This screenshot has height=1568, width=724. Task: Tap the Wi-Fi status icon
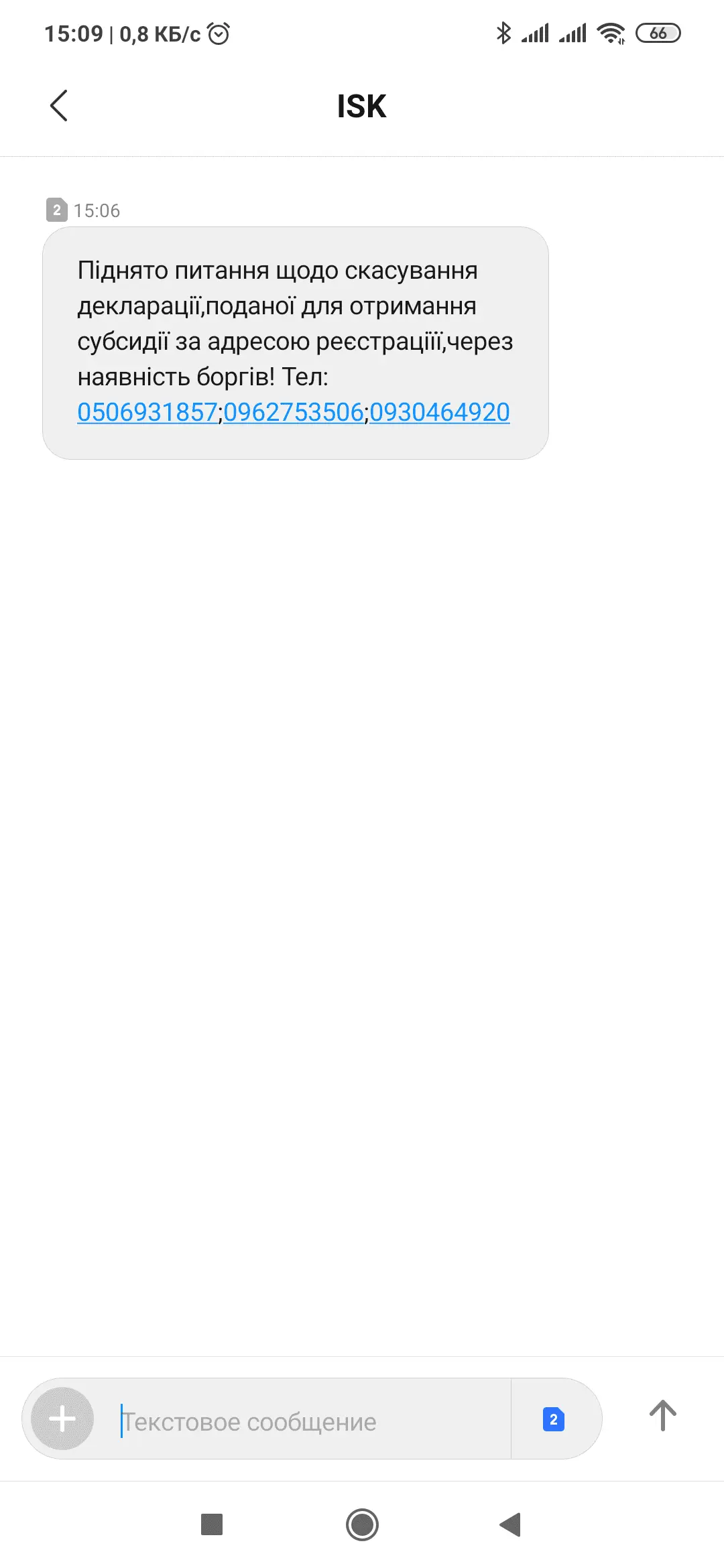[x=611, y=33]
